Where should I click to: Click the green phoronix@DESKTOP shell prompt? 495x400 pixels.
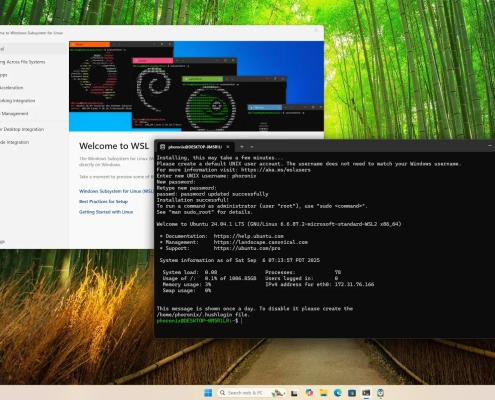[x=197, y=321]
